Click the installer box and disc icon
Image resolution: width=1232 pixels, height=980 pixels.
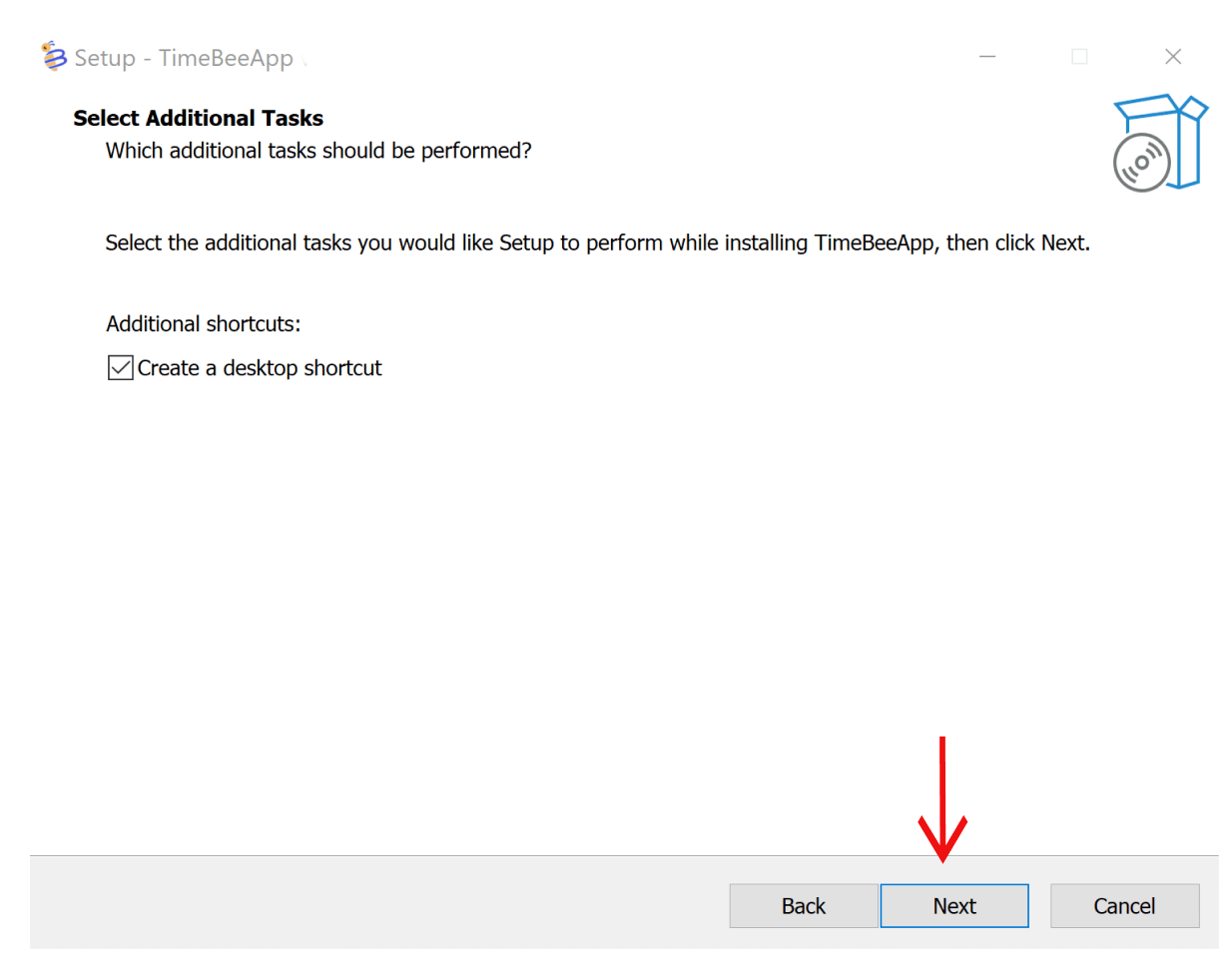pos(1160,143)
